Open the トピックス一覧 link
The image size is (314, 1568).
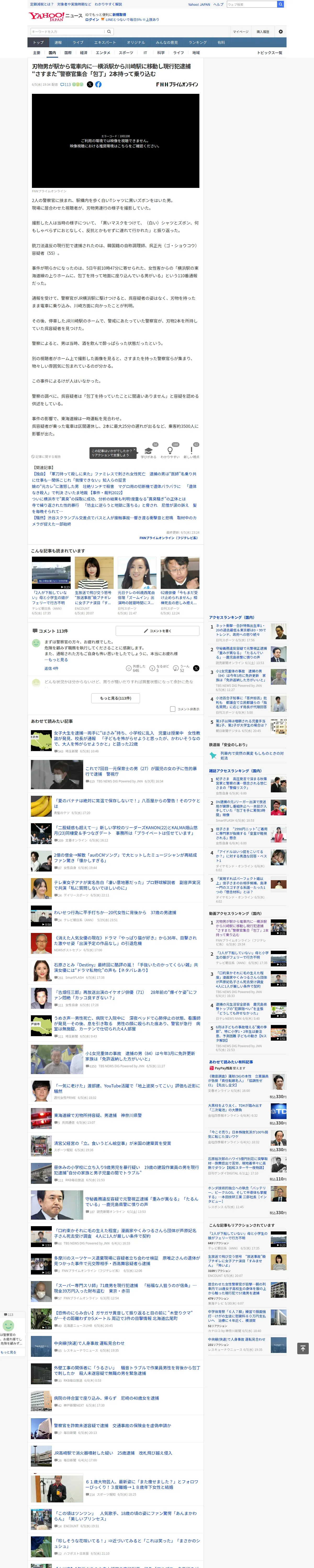click(x=270, y=53)
